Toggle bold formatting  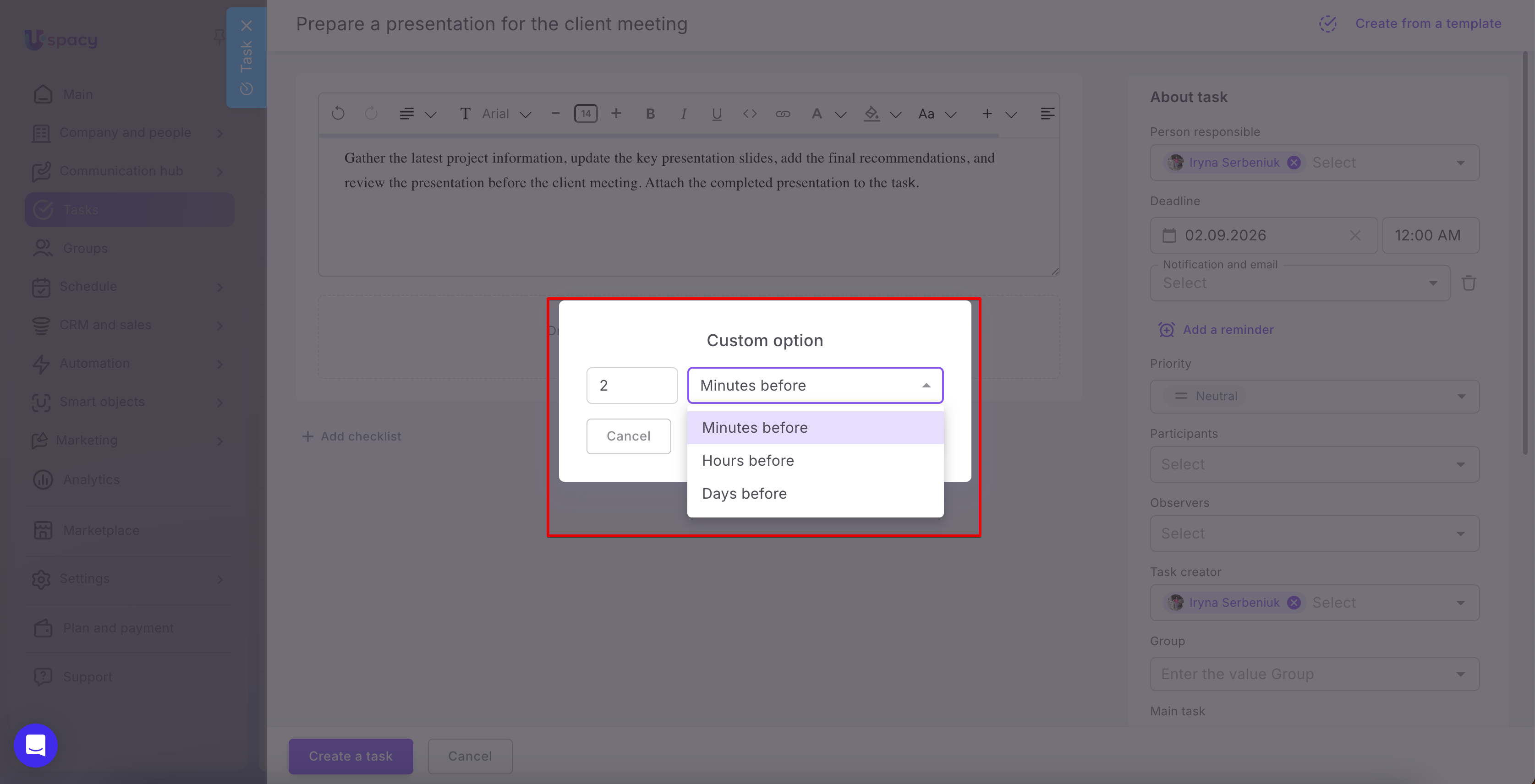[650, 113]
